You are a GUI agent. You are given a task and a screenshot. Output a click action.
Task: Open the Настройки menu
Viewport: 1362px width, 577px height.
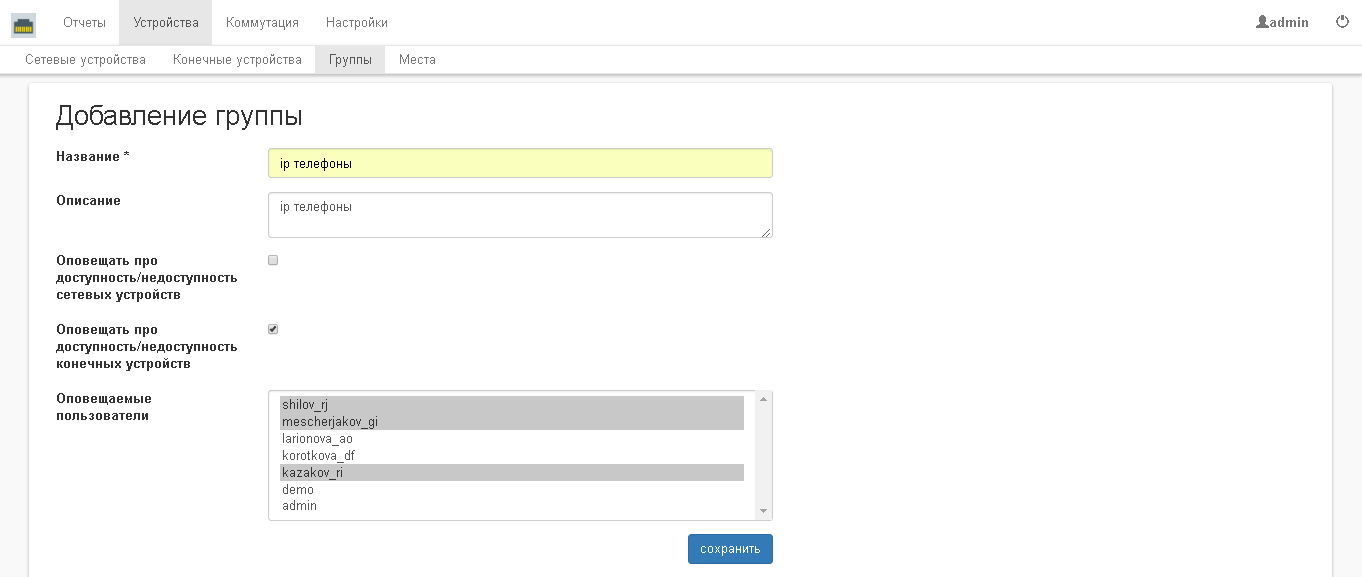[357, 22]
